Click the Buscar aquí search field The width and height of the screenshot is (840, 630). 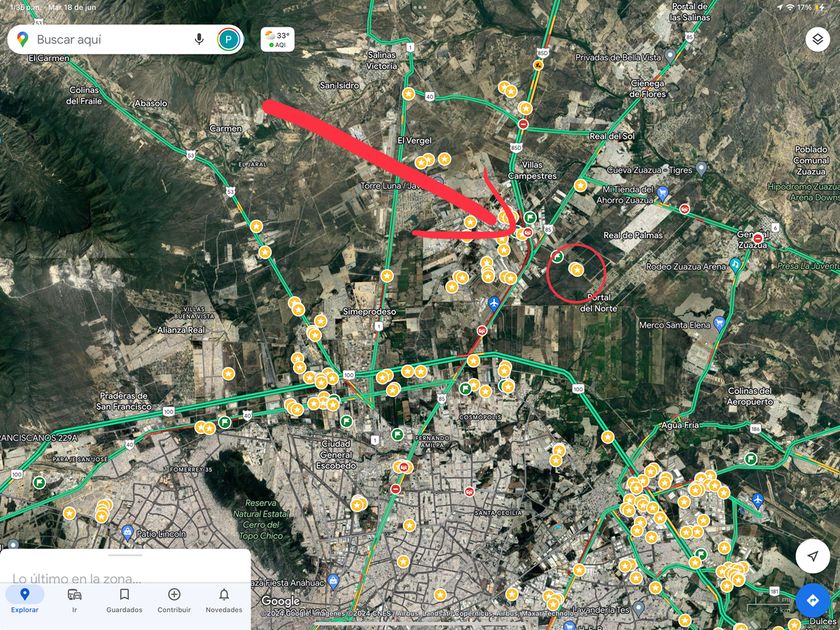click(x=125, y=39)
